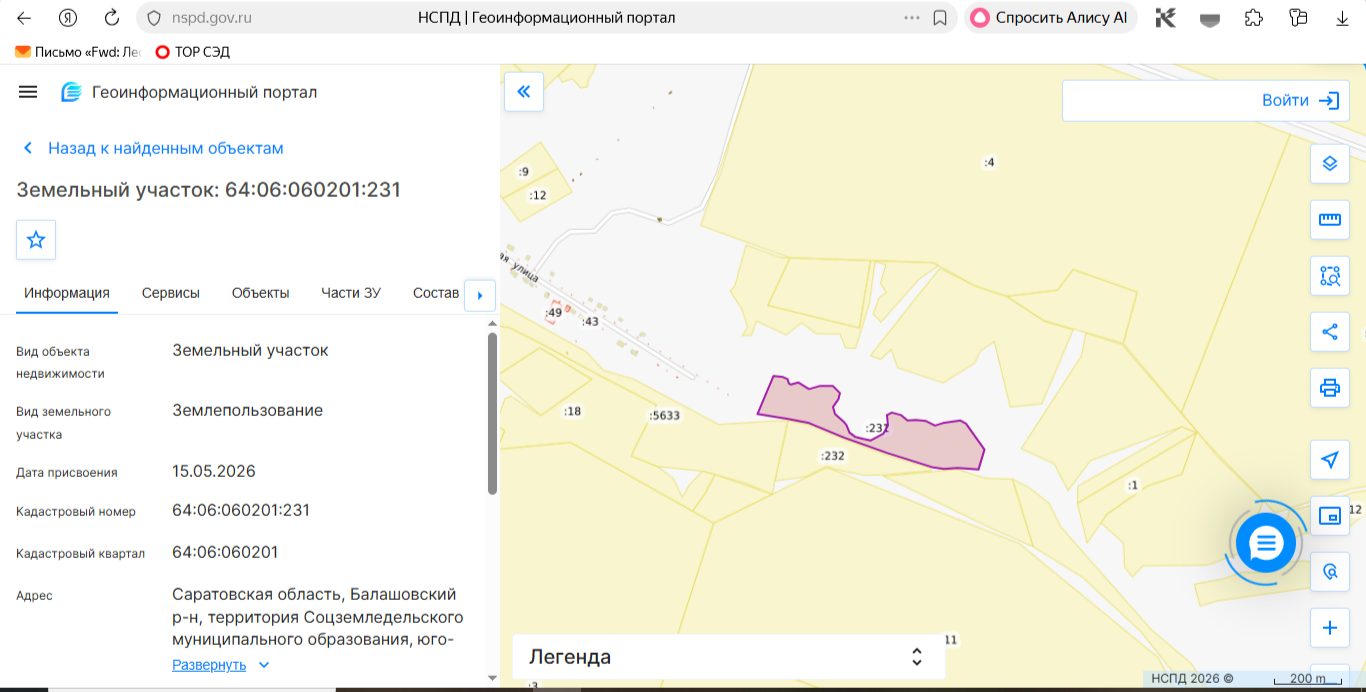Show more tabs with the right arrow
The image size is (1366, 692).
[x=480, y=295]
